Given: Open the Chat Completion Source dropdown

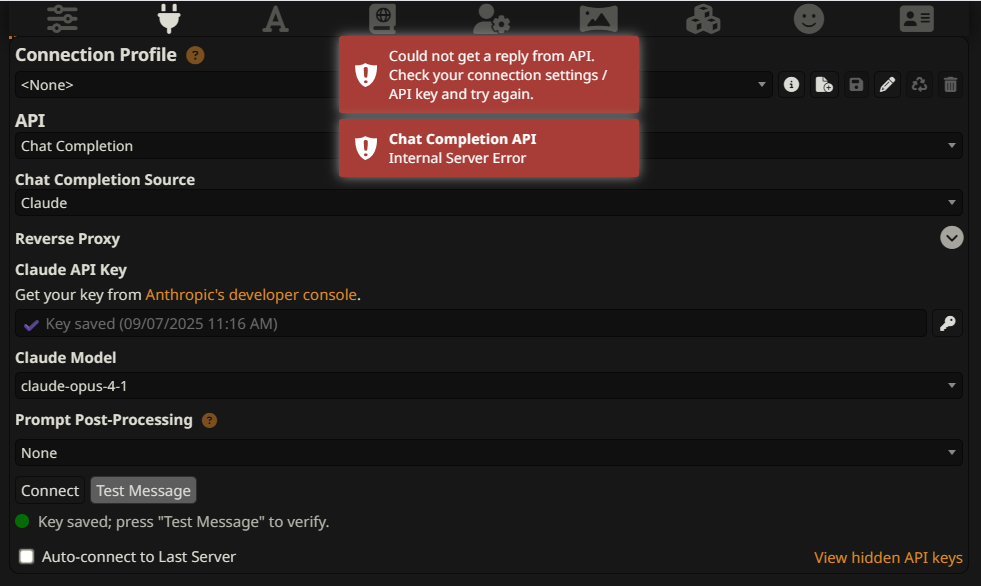Looking at the screenshot, I should tap(489, 203).
